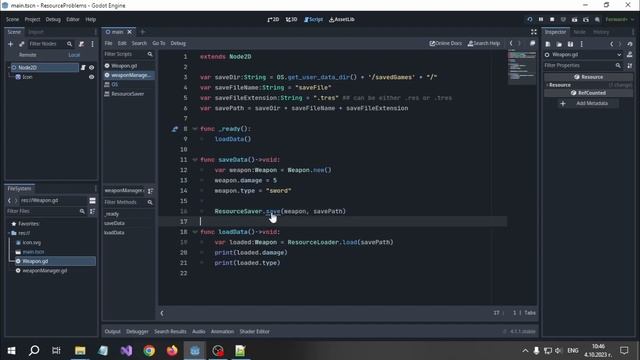Close the main scene tab
640x360 pixels.
pos(129,32)
